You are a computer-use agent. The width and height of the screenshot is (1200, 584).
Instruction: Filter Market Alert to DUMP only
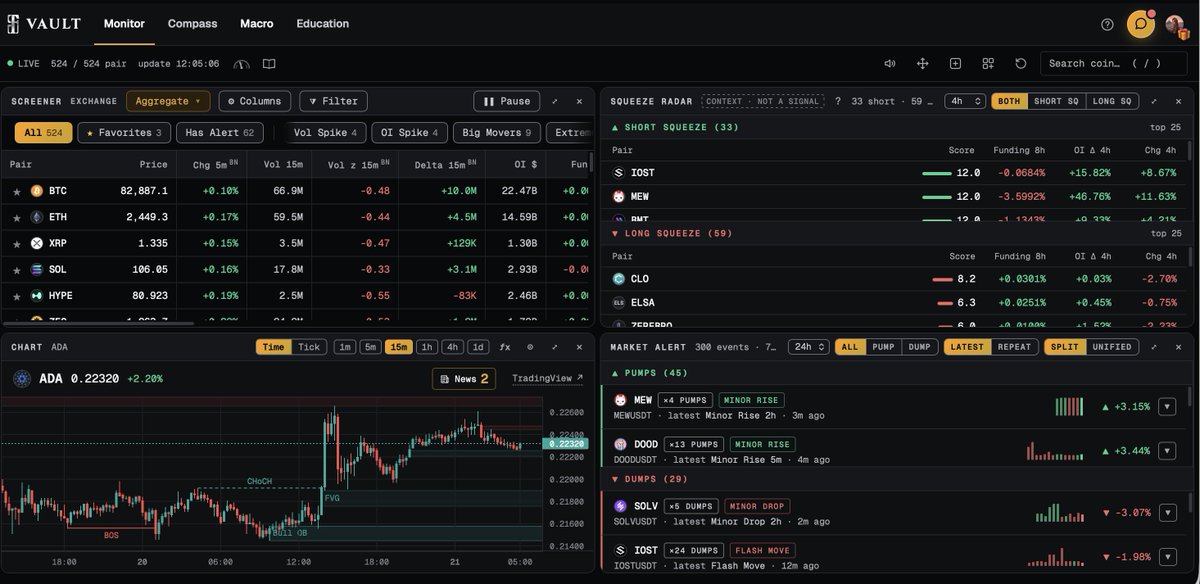[920, 347]
